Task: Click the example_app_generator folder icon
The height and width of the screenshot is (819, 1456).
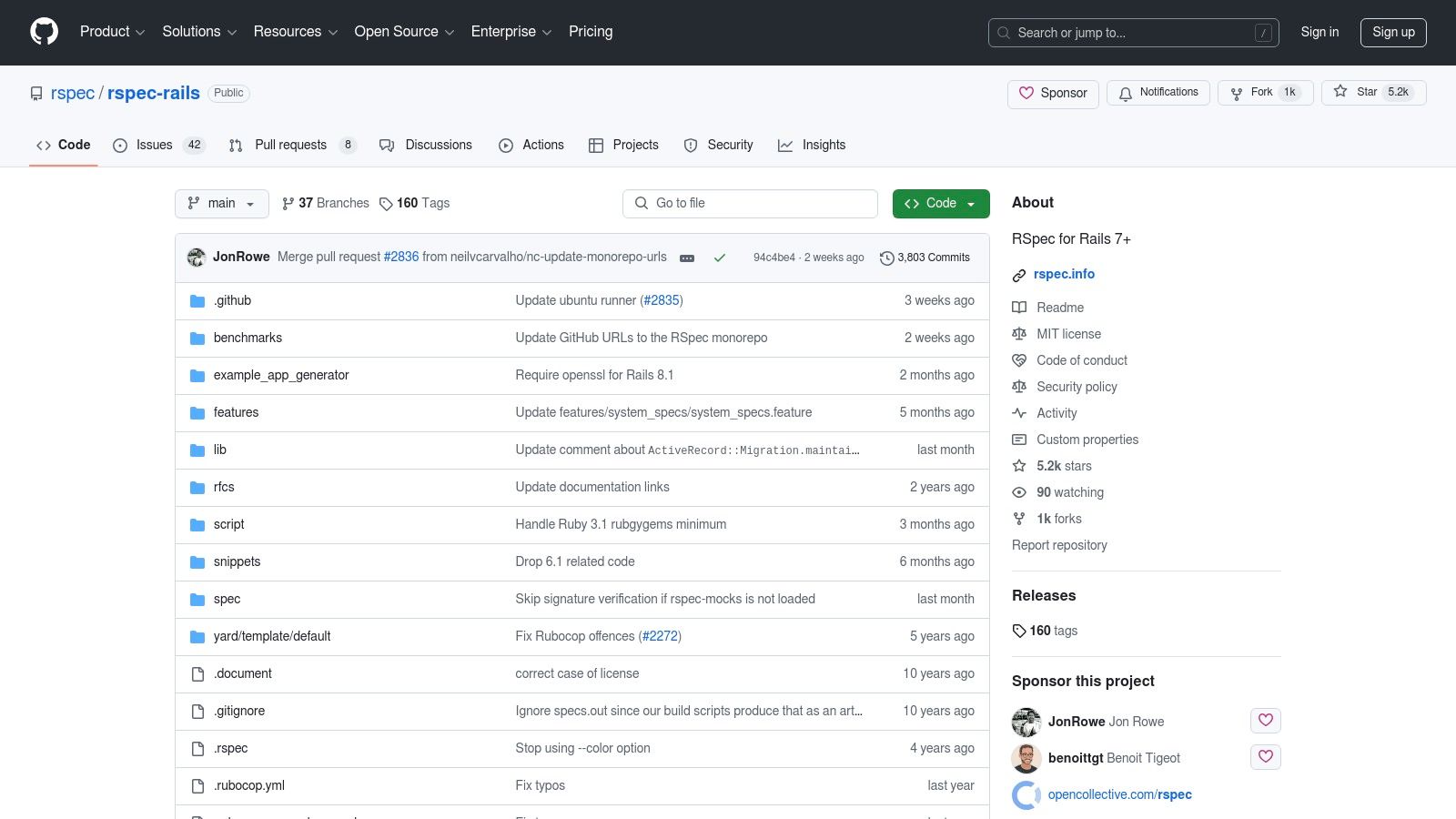Action: 197,376
